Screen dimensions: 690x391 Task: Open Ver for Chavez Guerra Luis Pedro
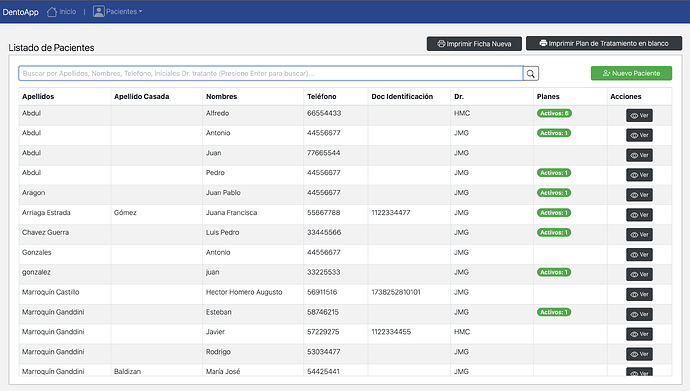(x=639, y=234)
